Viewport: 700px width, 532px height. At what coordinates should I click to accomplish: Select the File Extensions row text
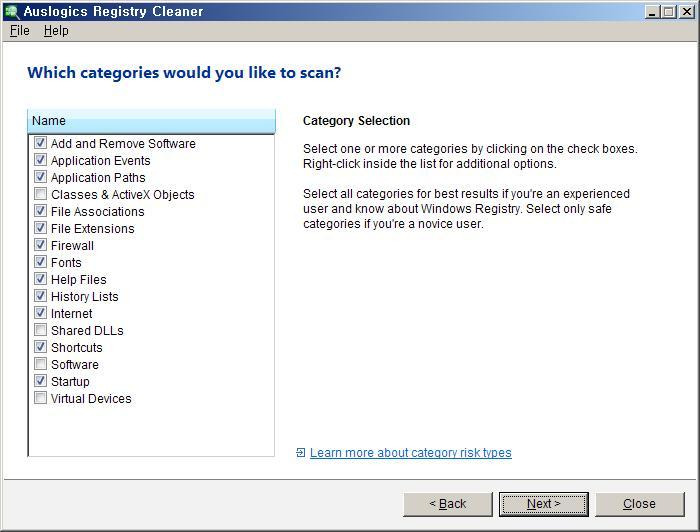coord(92,229)
